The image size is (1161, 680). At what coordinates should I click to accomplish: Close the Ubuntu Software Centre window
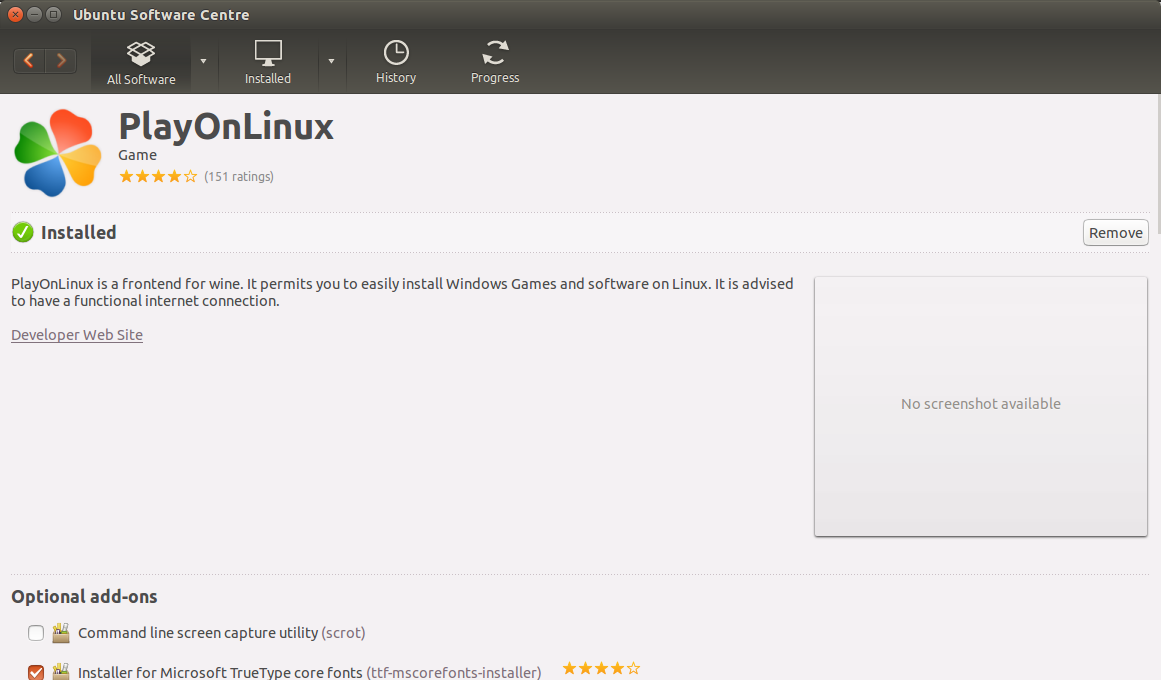[15, 14]
